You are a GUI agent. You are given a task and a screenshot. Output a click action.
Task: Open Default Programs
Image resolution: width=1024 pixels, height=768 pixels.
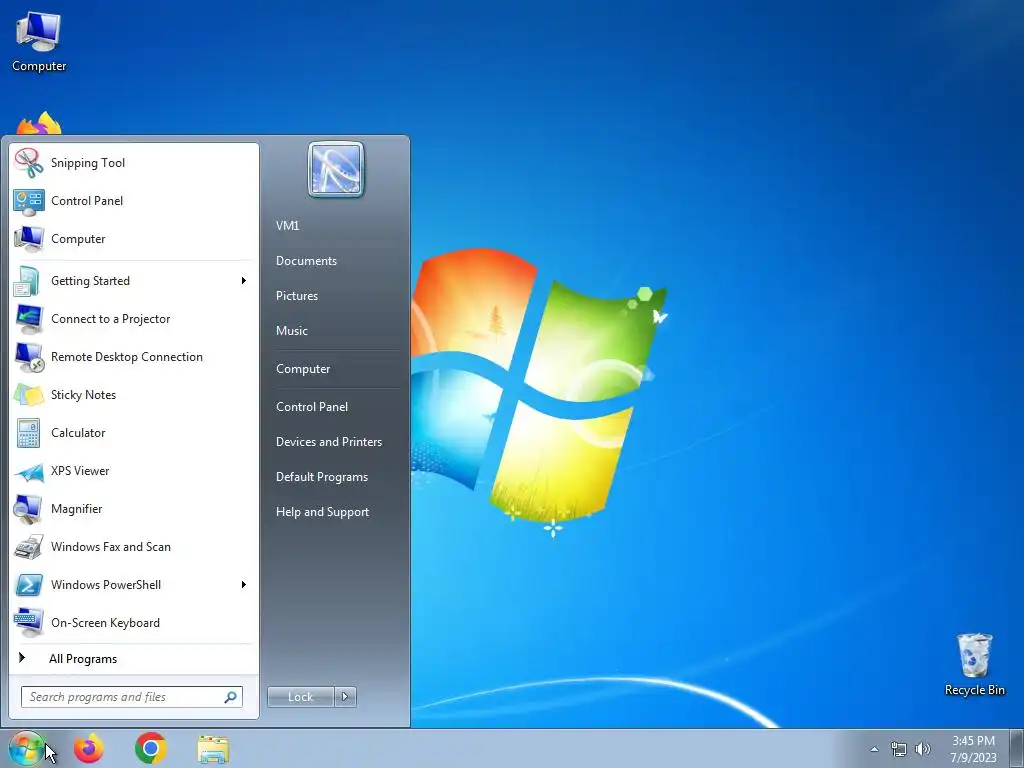point(321,477)
